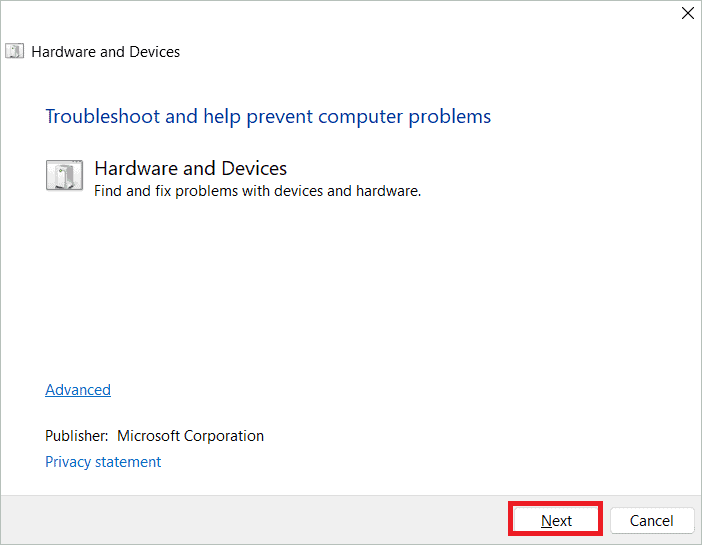Click the "Publisher:" label
The width and height of the screenshot is (702, 545).
(76, 436)
